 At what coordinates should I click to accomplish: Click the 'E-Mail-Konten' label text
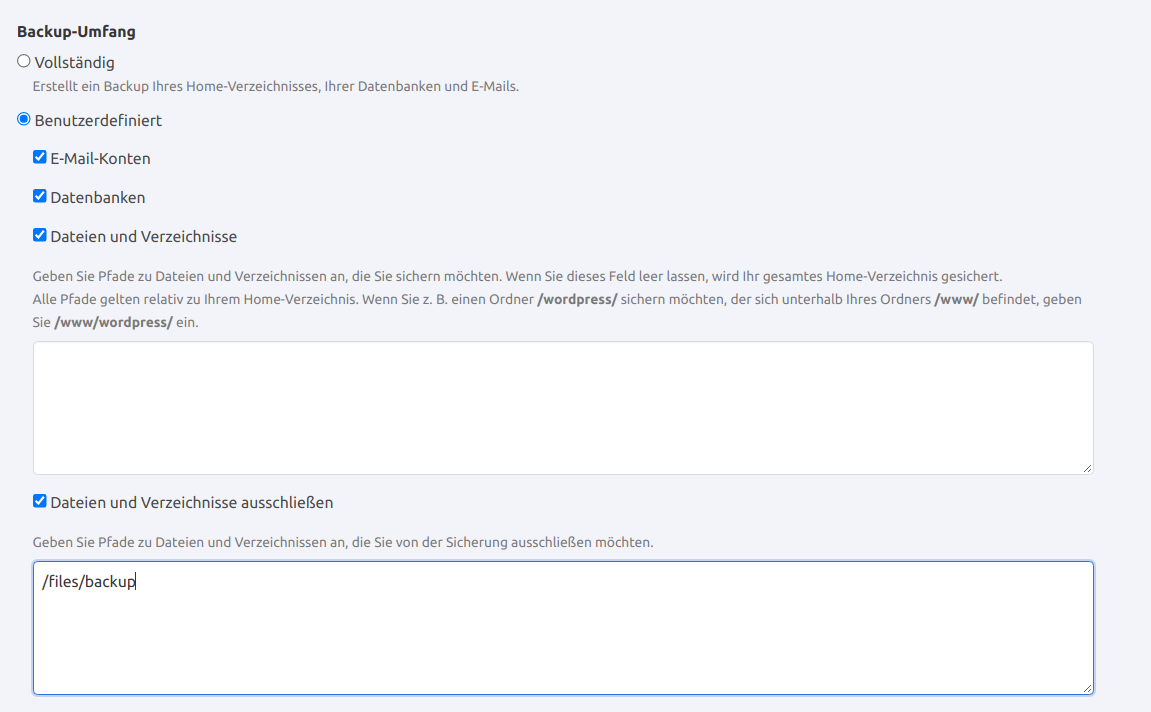[100, 159]
